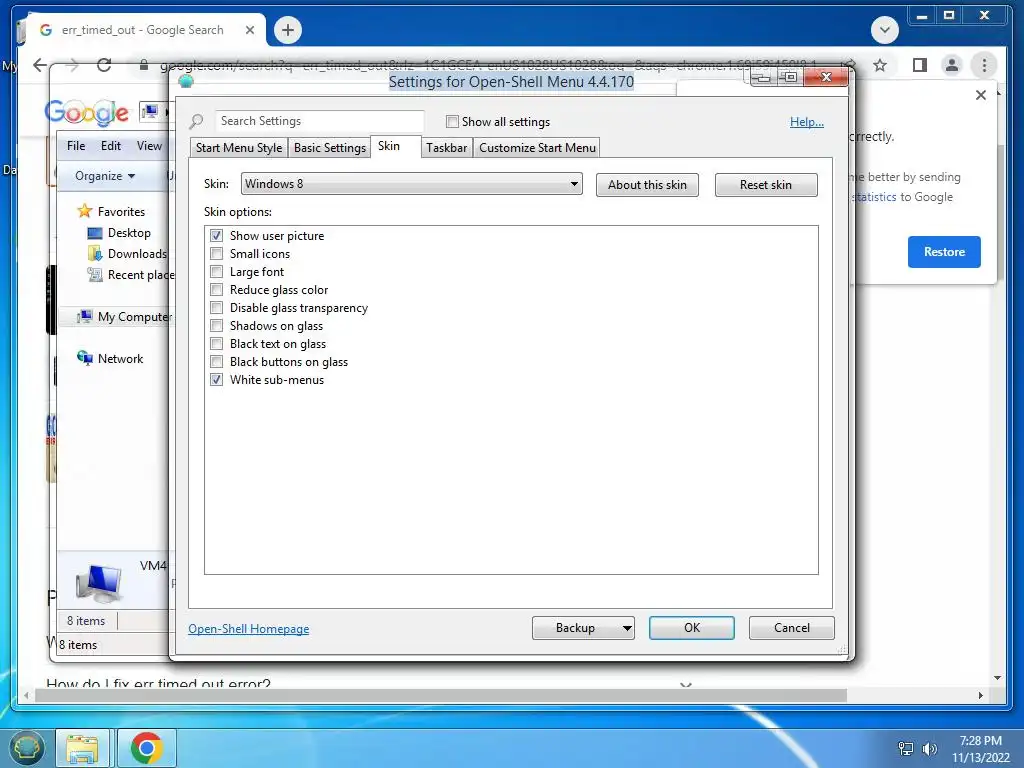This screenshot has height=768, width=1024.
Task: Open a new Chrome tab with plus button
Action: click(x=288, y=30)
